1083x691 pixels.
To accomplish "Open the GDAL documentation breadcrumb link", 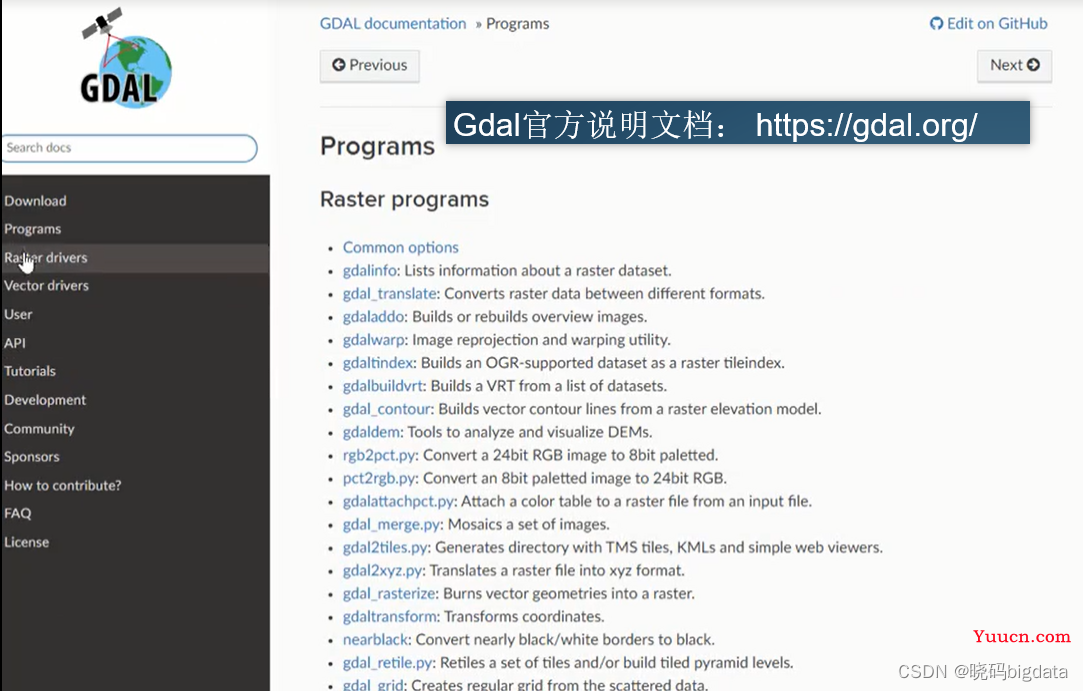I will (393, 24).
